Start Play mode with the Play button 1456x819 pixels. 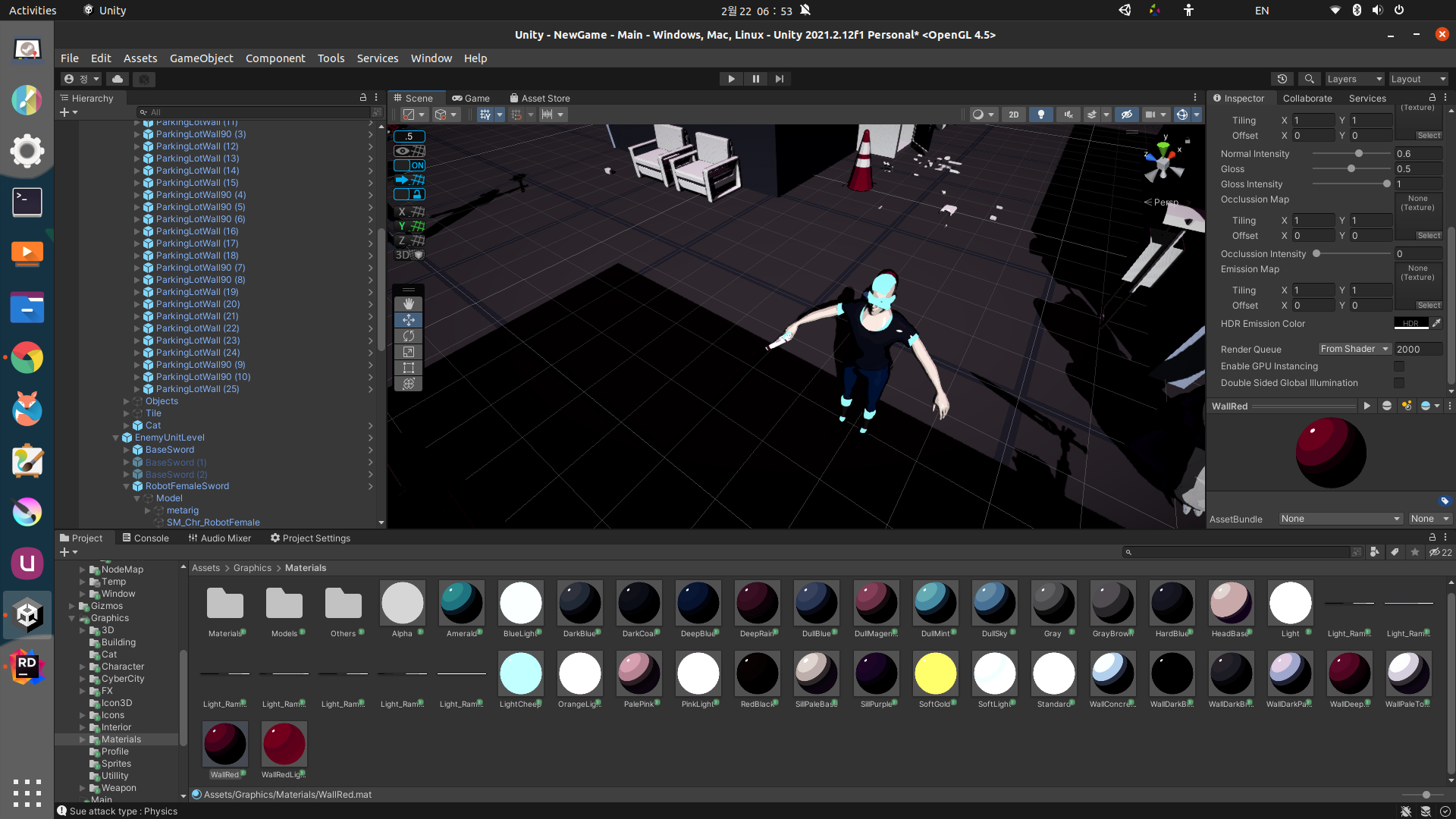731,79
